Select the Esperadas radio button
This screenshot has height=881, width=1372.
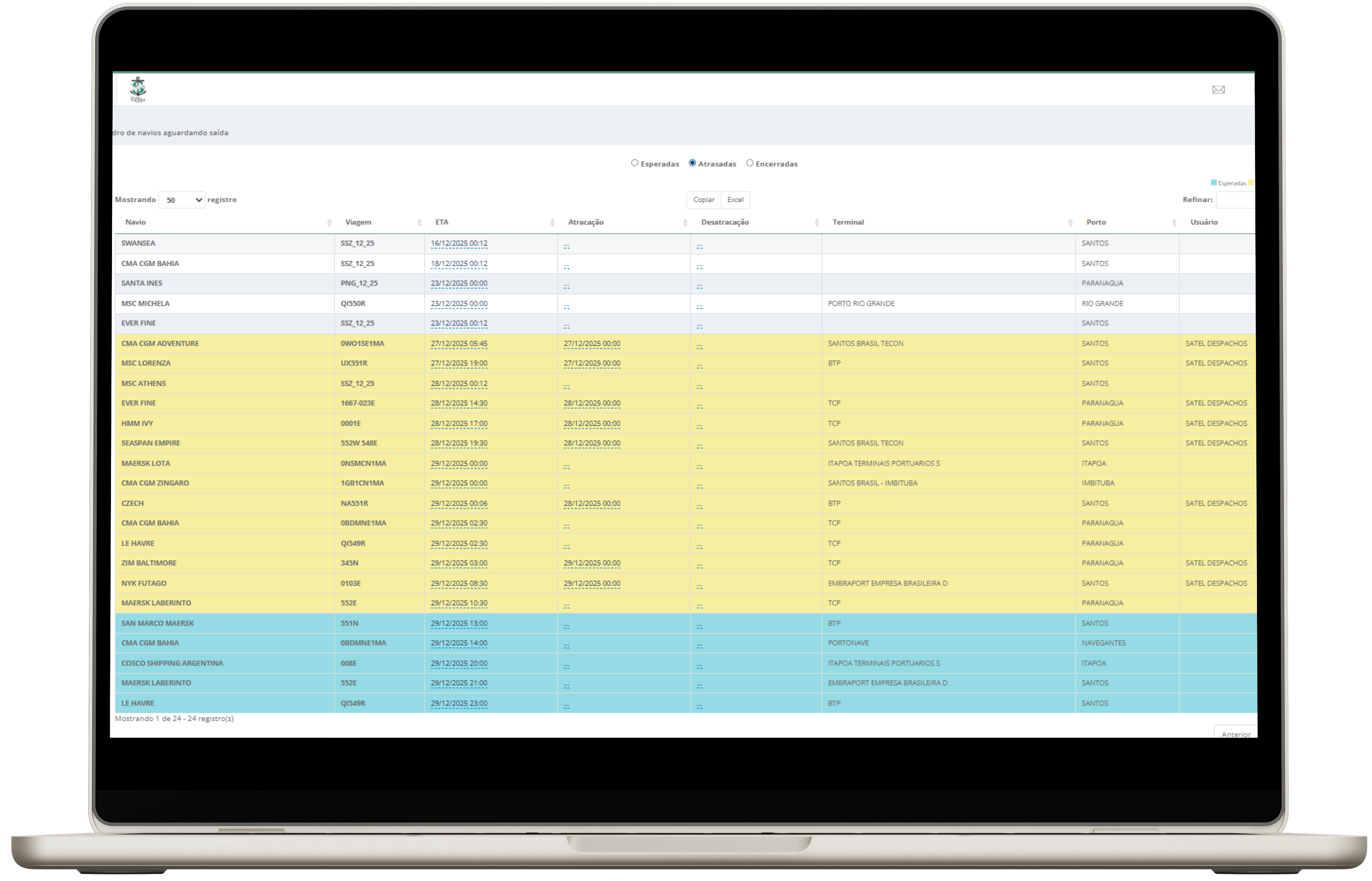pyautogui.click(x=635, y=163)
